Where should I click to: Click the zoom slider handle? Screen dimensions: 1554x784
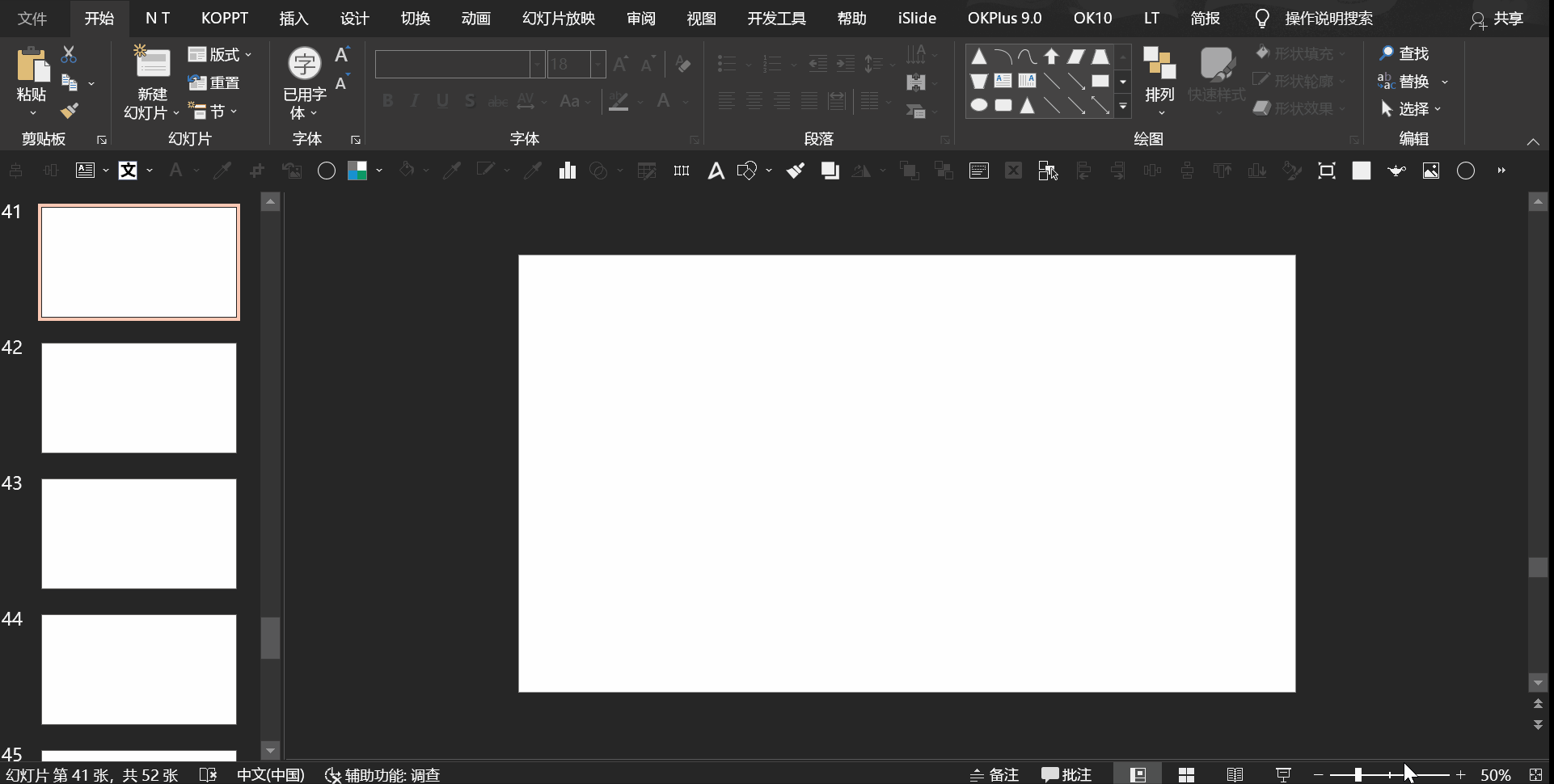(x=1358, y=774)
